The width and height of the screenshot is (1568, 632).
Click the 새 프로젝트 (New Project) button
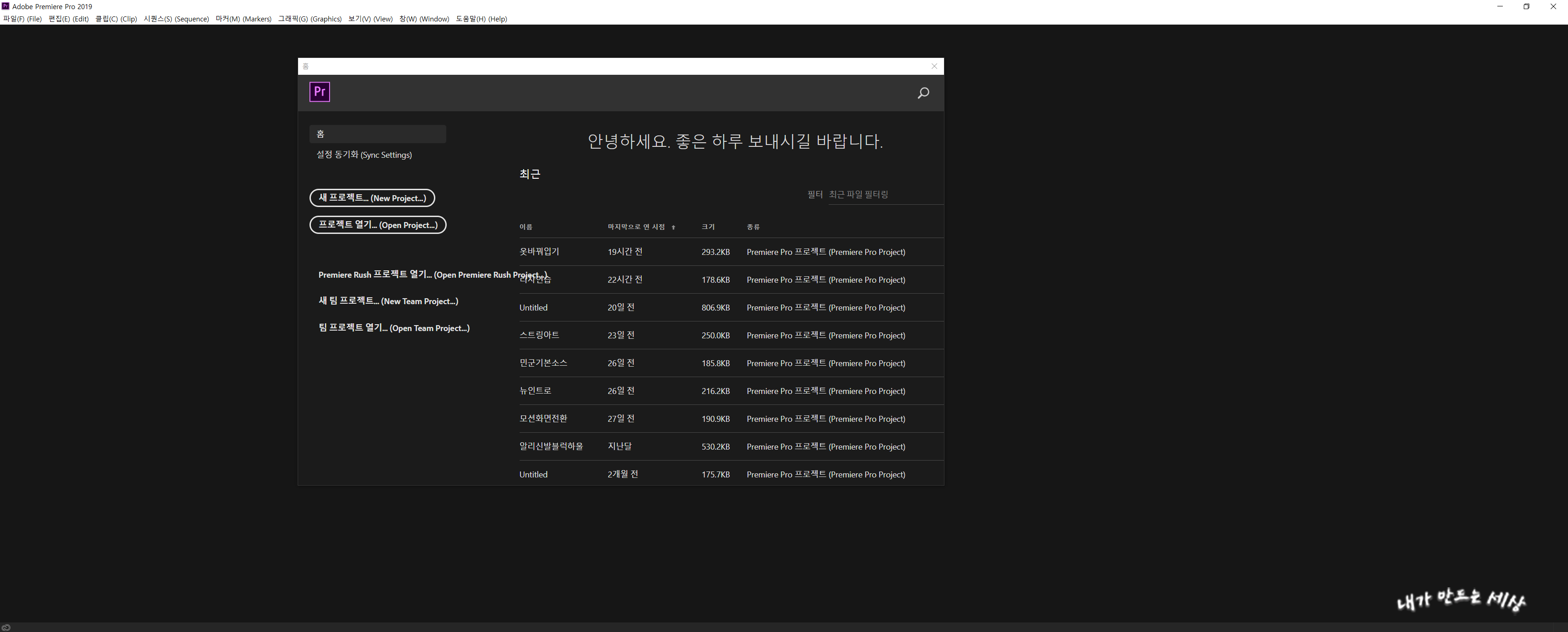tap(372, 198)
